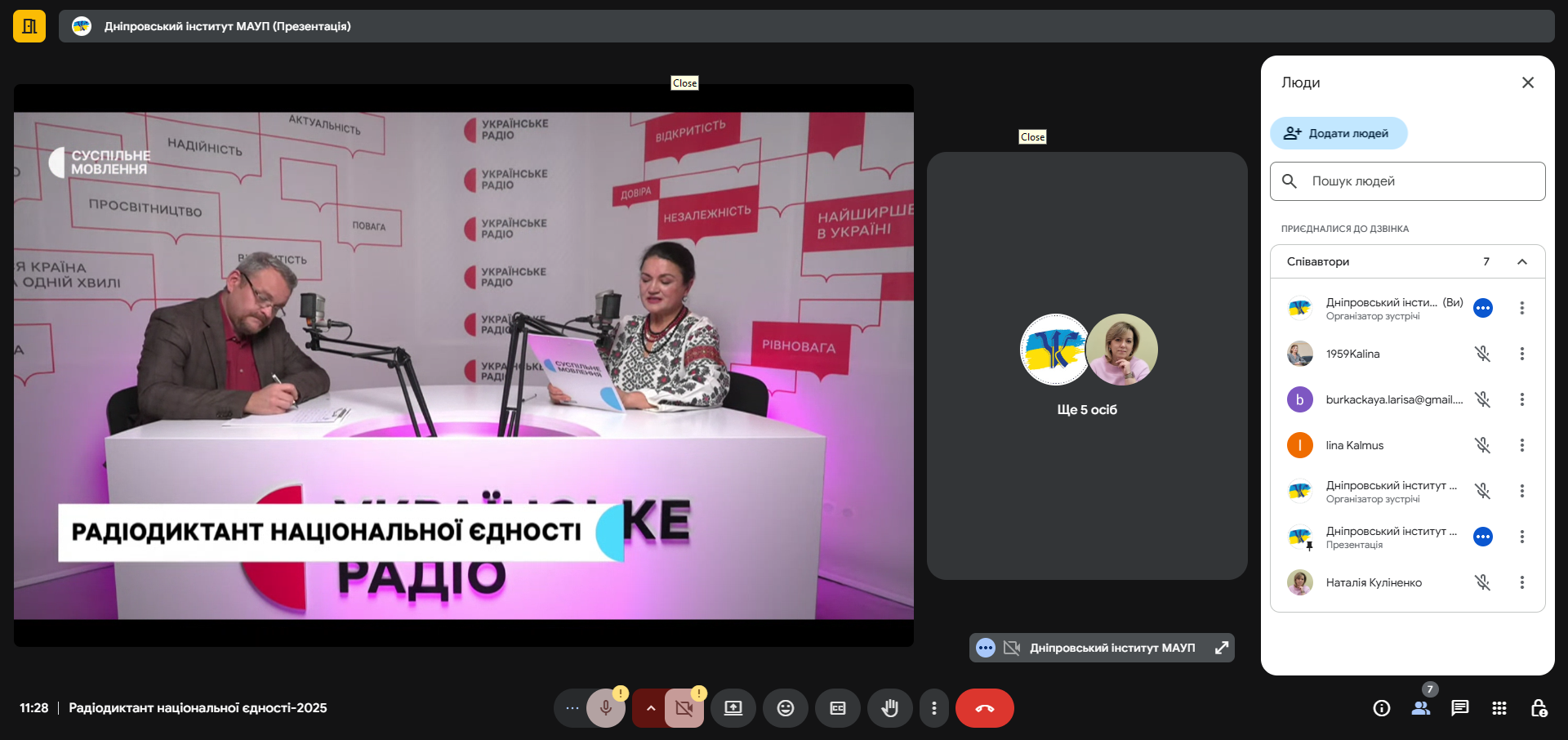Leave the call with red hang-up button
The height and width of the screenshot is (740, 1568).
pyautogui.click(x=984, y=708)
